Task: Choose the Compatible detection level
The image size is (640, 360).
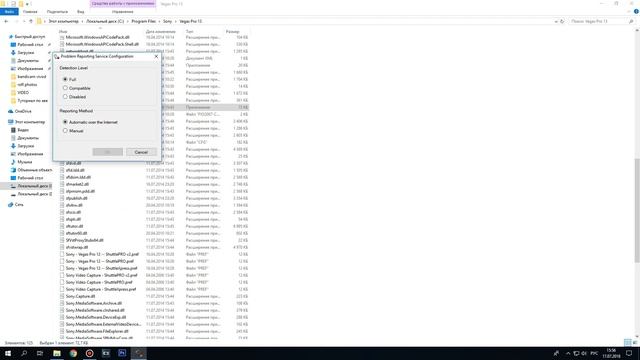Action: [x=76, y=88]
